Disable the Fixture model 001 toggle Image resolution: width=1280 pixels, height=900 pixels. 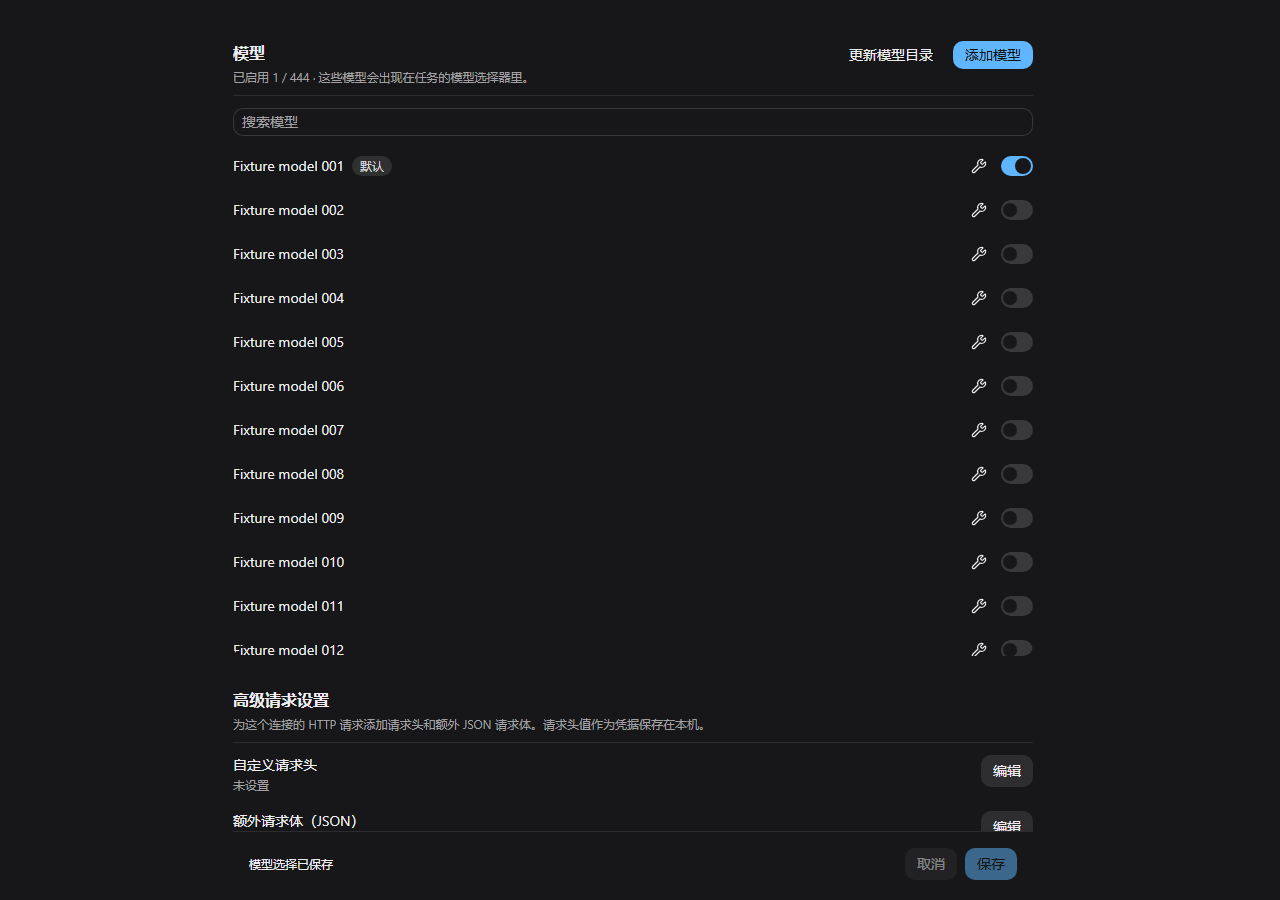1017,166
